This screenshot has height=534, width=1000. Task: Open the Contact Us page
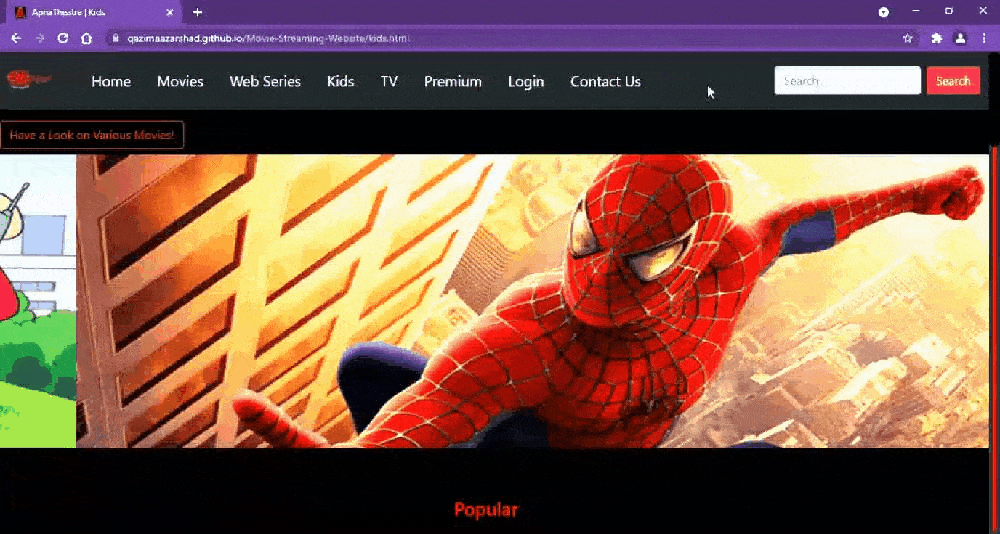[605, 82]
